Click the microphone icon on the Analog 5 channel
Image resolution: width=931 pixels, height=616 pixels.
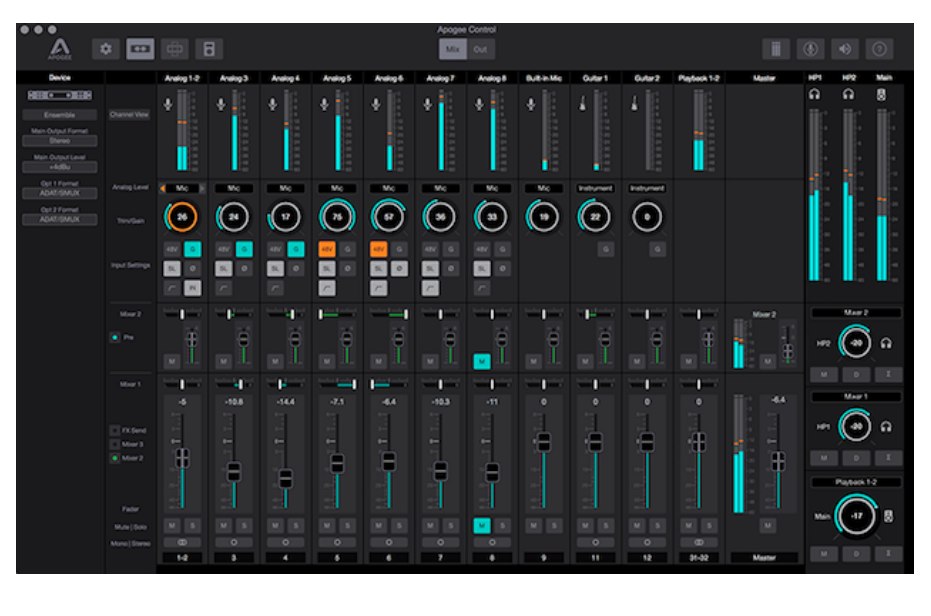324,102
